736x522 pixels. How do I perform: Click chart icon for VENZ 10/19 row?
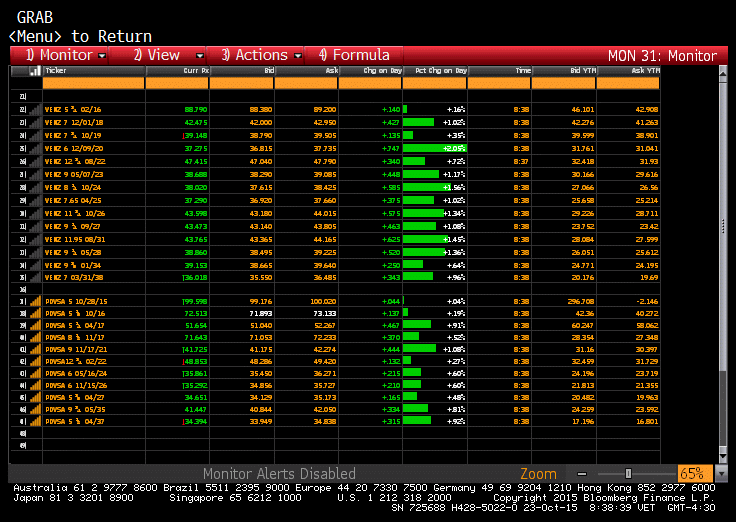point(35,136)
